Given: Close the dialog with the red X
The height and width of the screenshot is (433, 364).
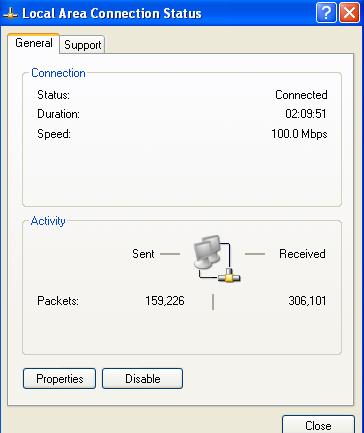Looking at the screenshot, I should (x=349, y=13).
